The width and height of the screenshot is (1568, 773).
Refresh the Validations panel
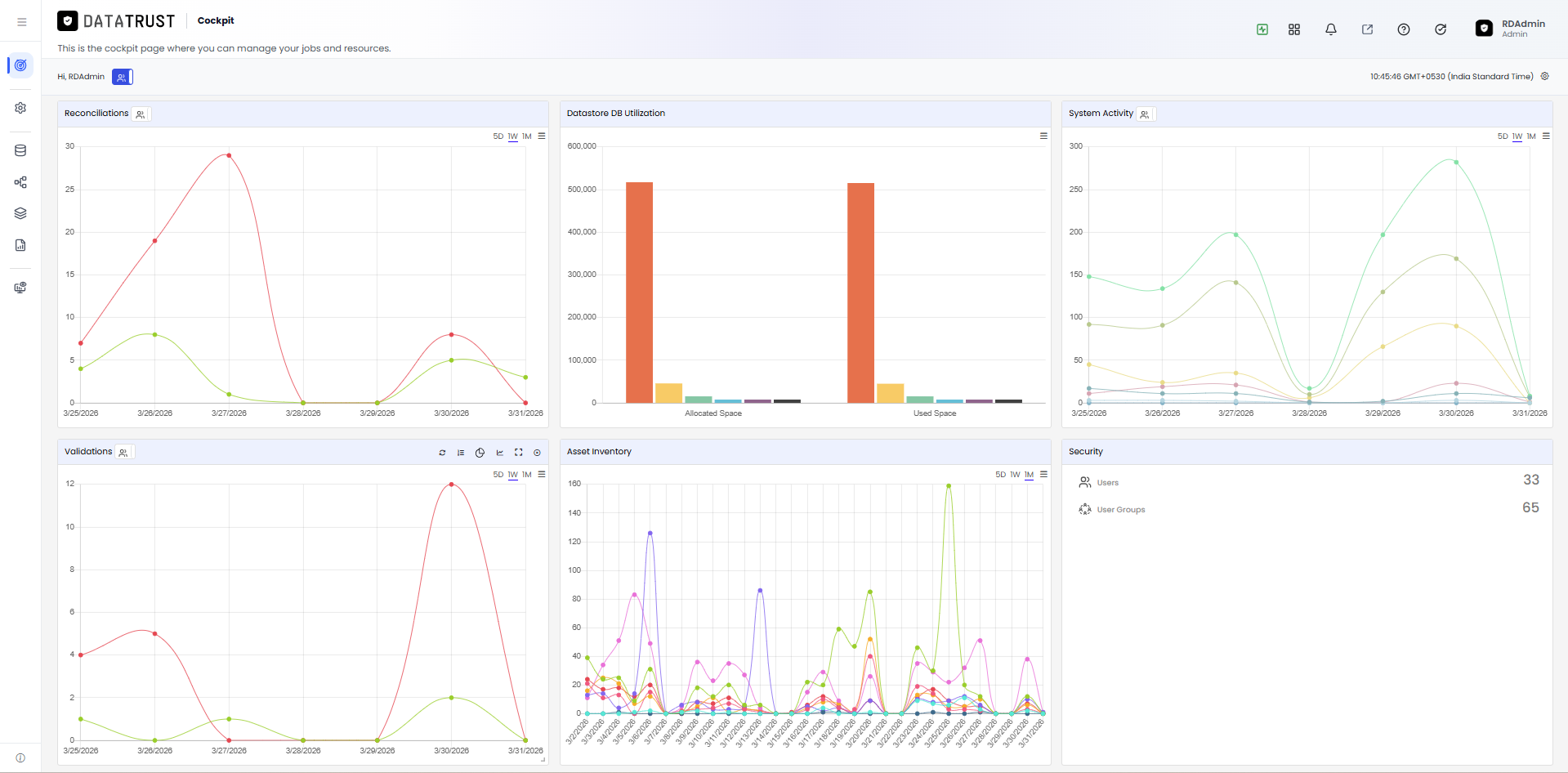tap(442, 453)
